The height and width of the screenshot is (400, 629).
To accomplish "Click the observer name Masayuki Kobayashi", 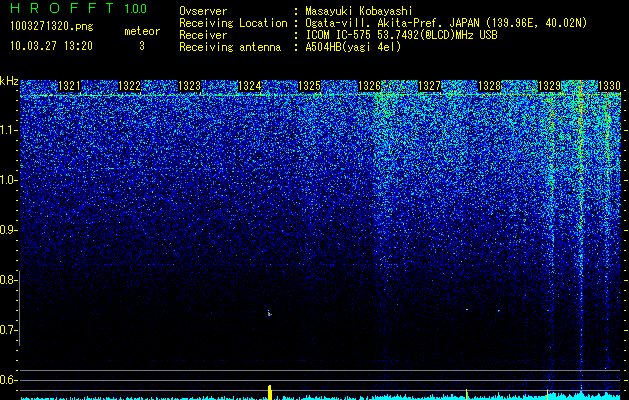I will point(359,11).
